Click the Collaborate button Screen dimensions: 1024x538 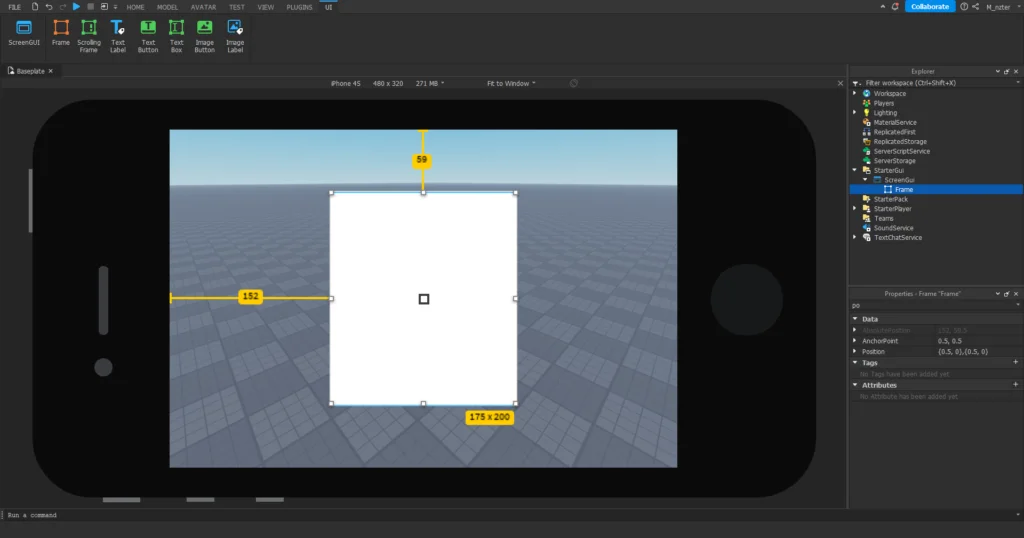[930, 6]
